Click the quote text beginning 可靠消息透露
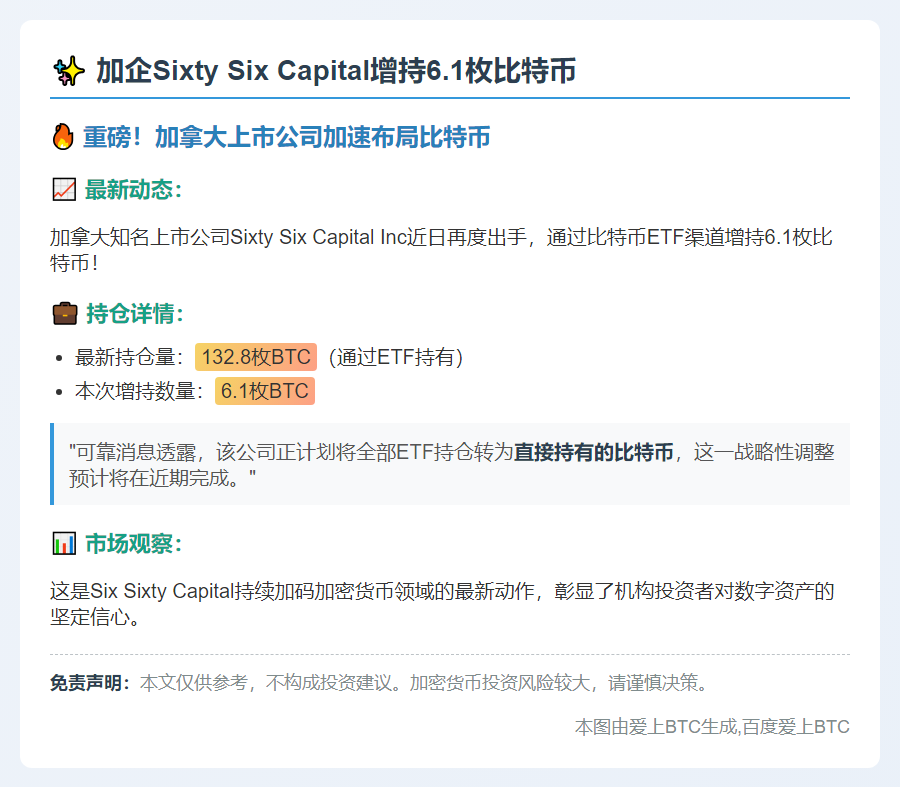 pyautogui.click(x=451, y=465)
